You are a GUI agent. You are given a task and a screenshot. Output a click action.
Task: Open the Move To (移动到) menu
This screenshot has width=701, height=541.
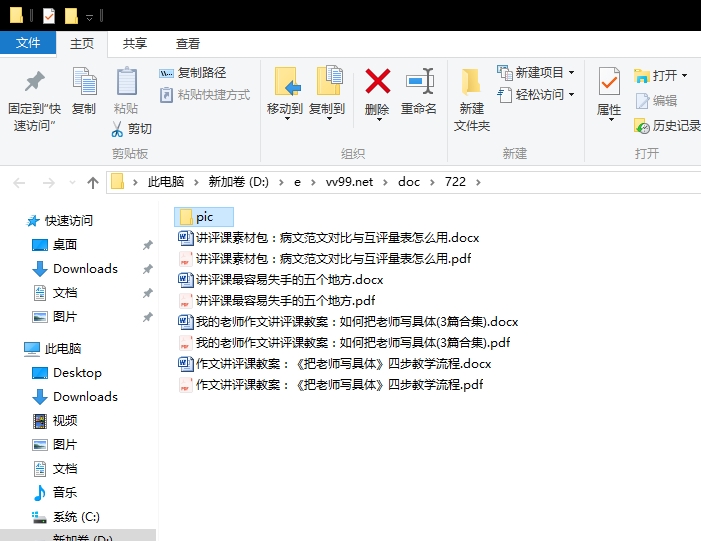click(285, 94)
